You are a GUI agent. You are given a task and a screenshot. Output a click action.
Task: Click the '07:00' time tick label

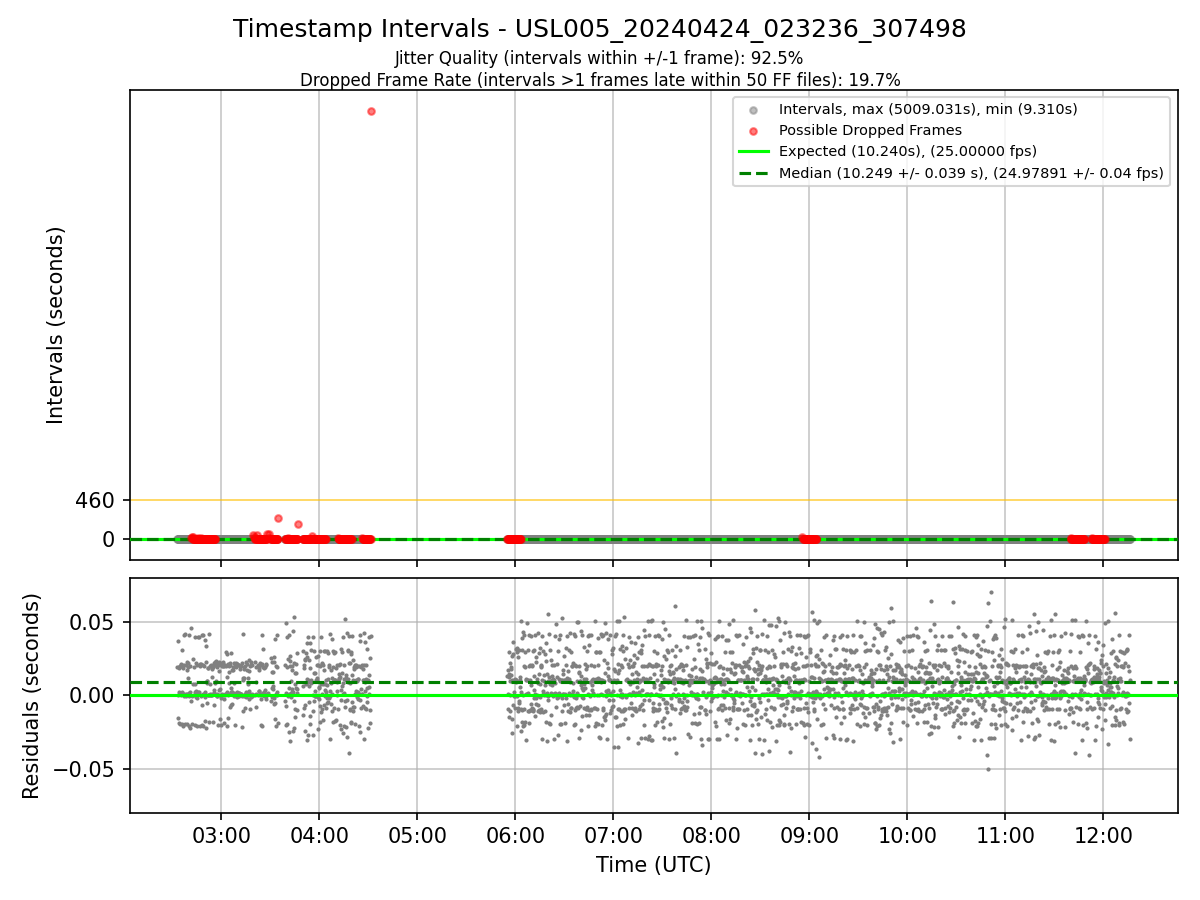tap(613, 834)
